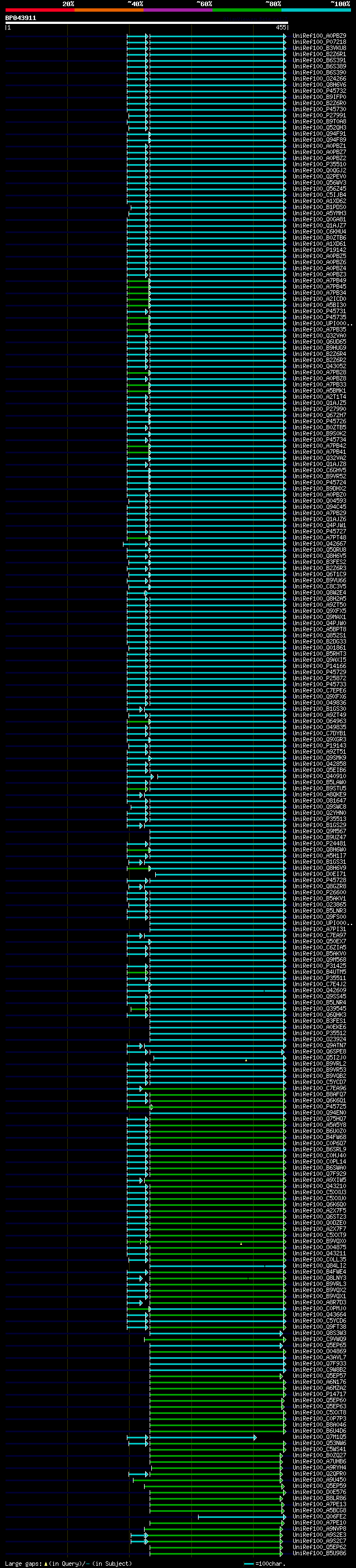Viewport: 356px width, 1568px height.
Task: Click the UniRef100_B9IFP0 label
Action: pyautogui.click(x=319, y=97)
